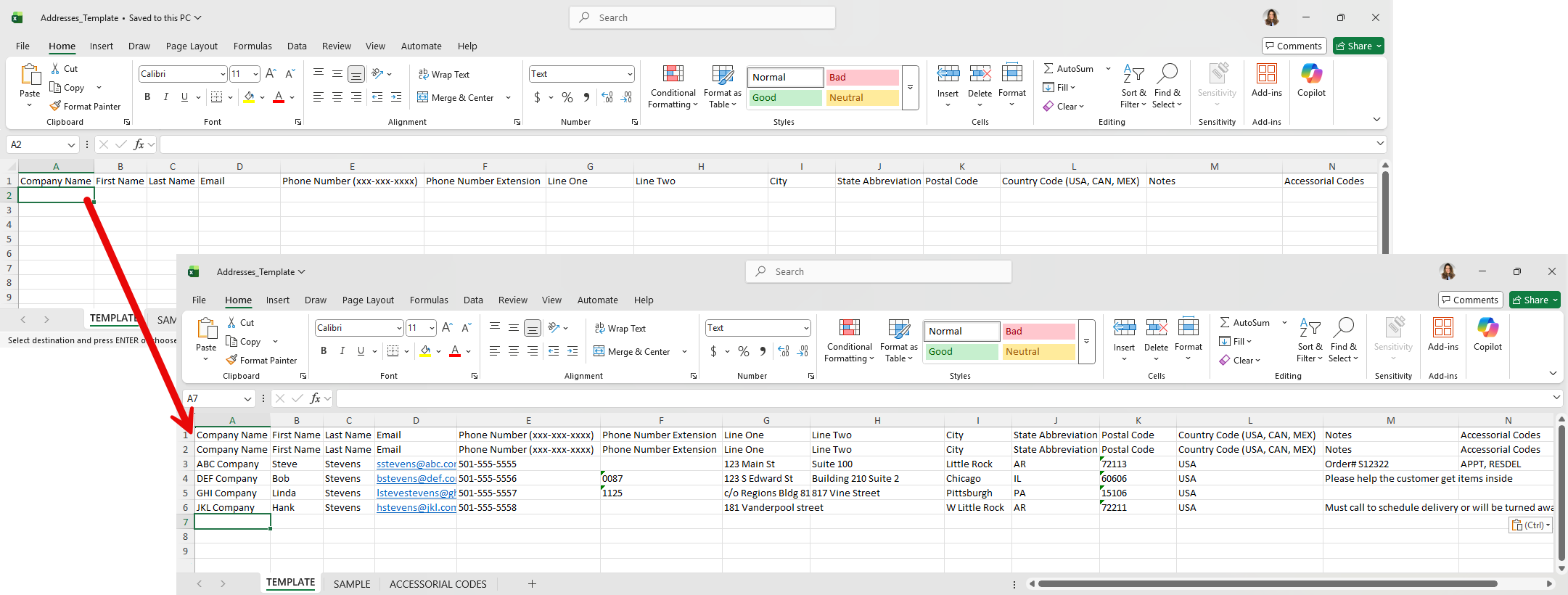1568x595 pixels.
Task: Toggle Top Align in back window
Action: tap(319, 74)
